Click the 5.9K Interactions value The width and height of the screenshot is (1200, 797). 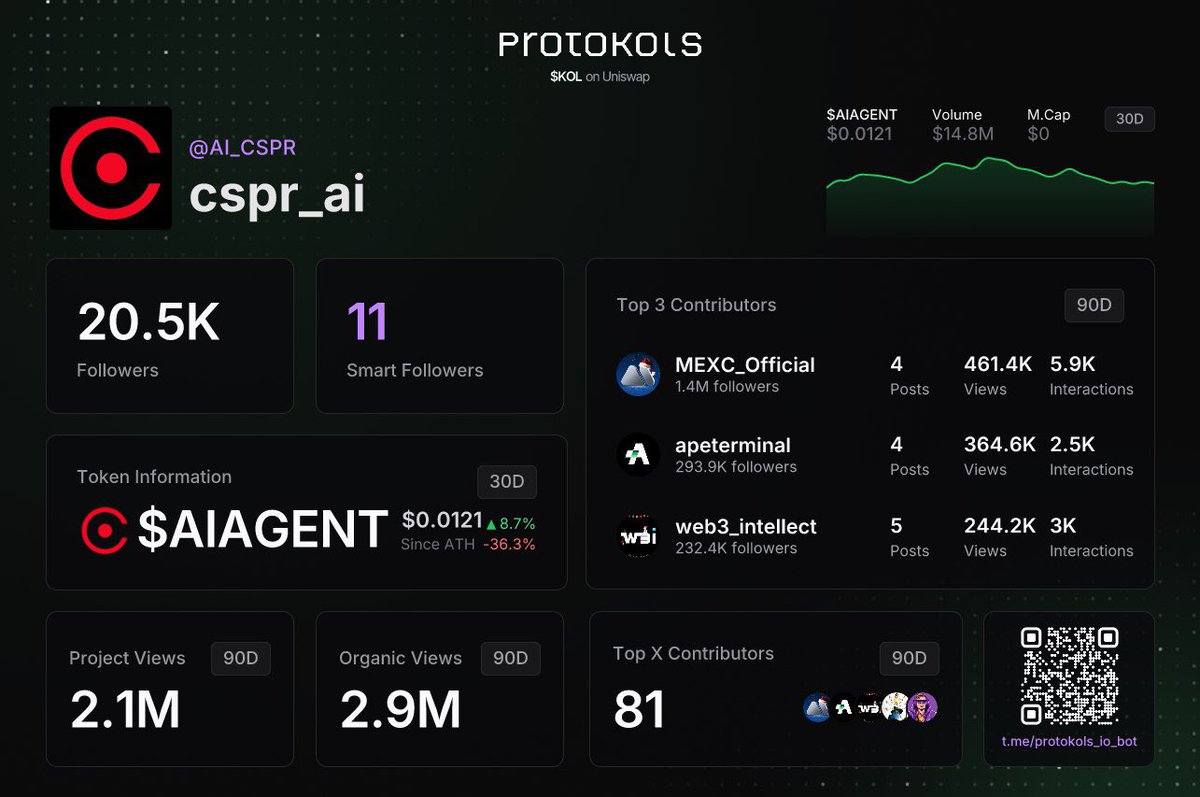point(1073,365)
